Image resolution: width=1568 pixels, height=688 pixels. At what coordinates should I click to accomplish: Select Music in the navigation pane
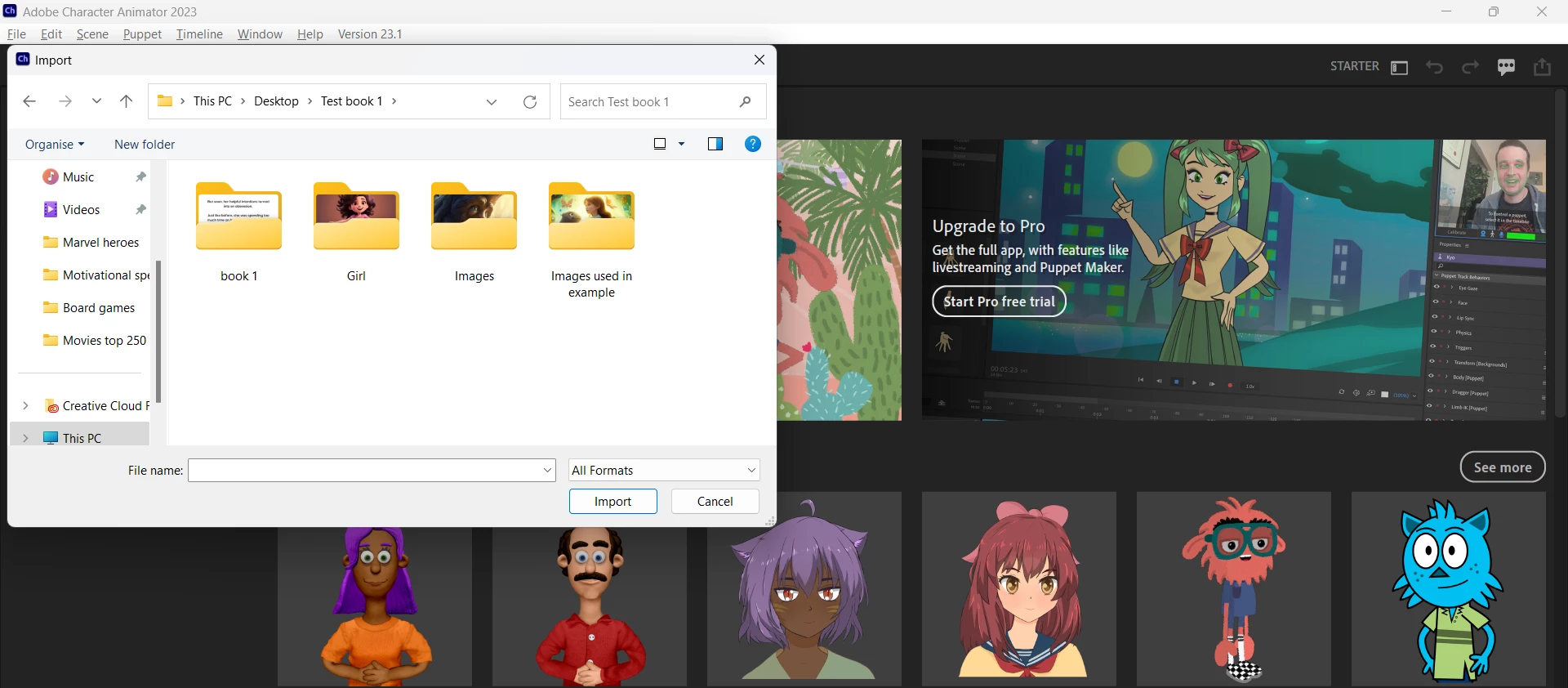point(78,176)
